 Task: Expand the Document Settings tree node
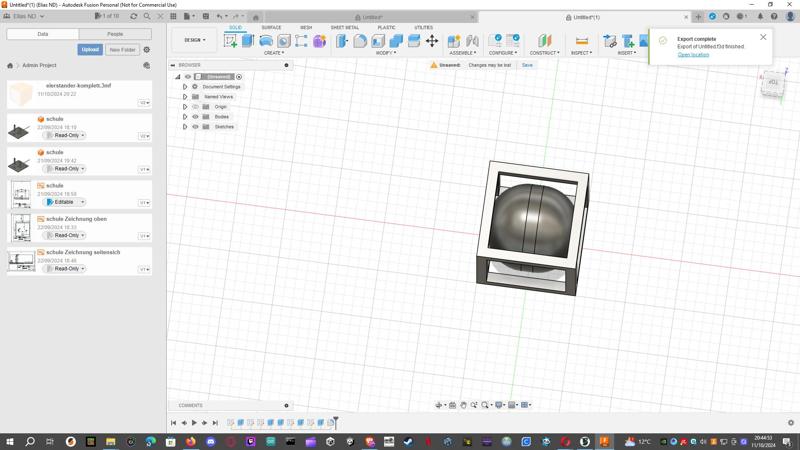pos(185,87)
